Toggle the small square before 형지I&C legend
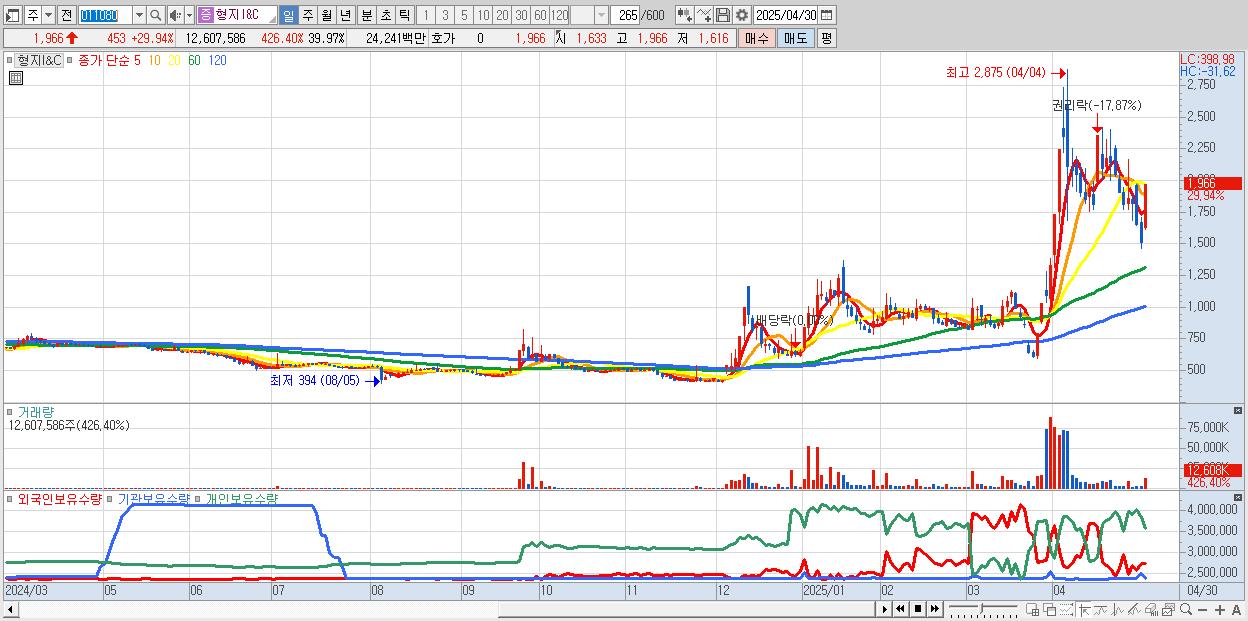This screenshot has height=621, width=1248. click(10, 60)
